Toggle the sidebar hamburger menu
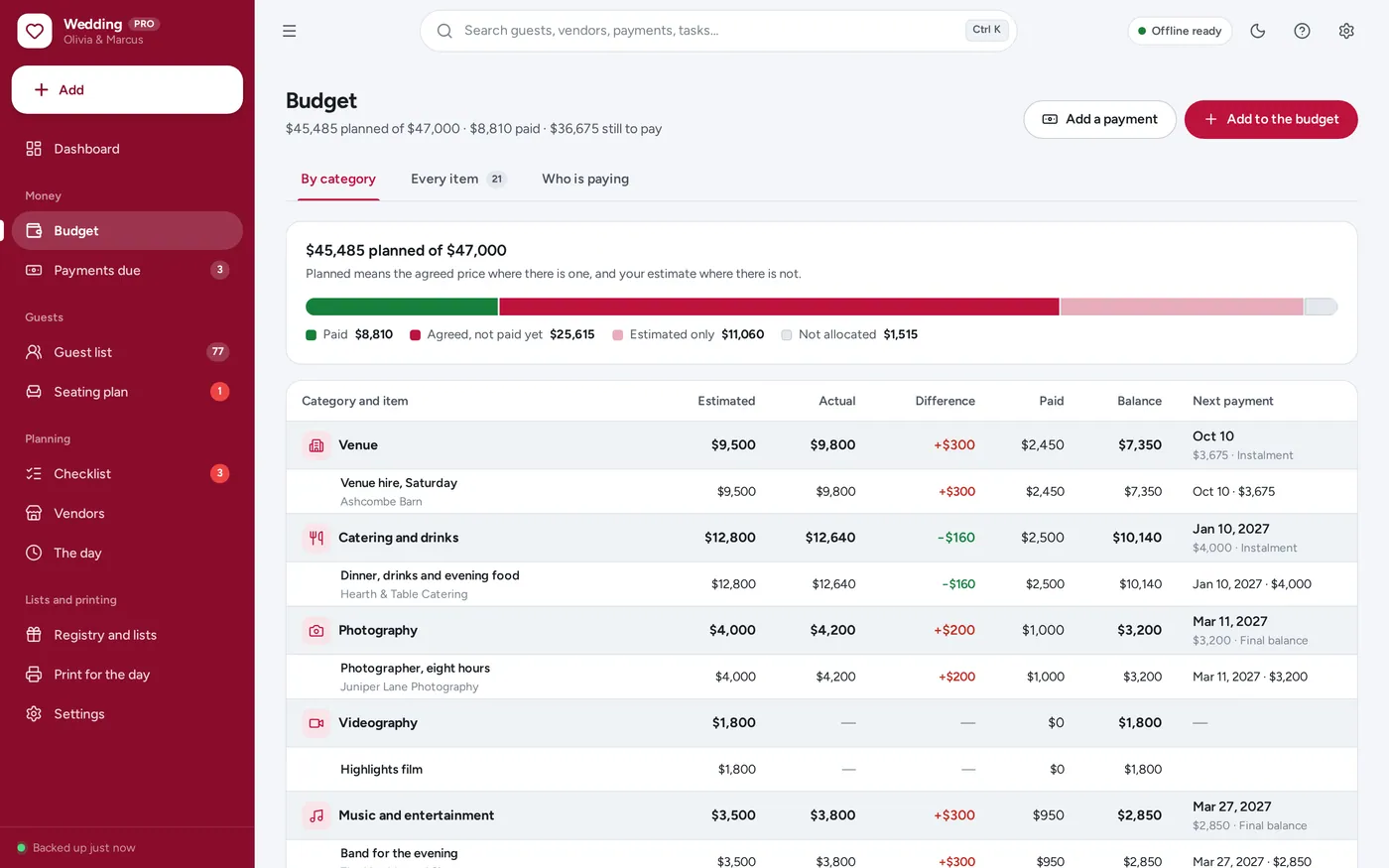 click(290, 31)
